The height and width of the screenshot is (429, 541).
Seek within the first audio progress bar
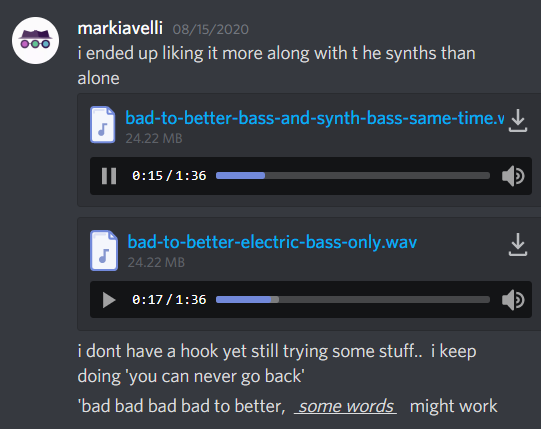point(353,176)
